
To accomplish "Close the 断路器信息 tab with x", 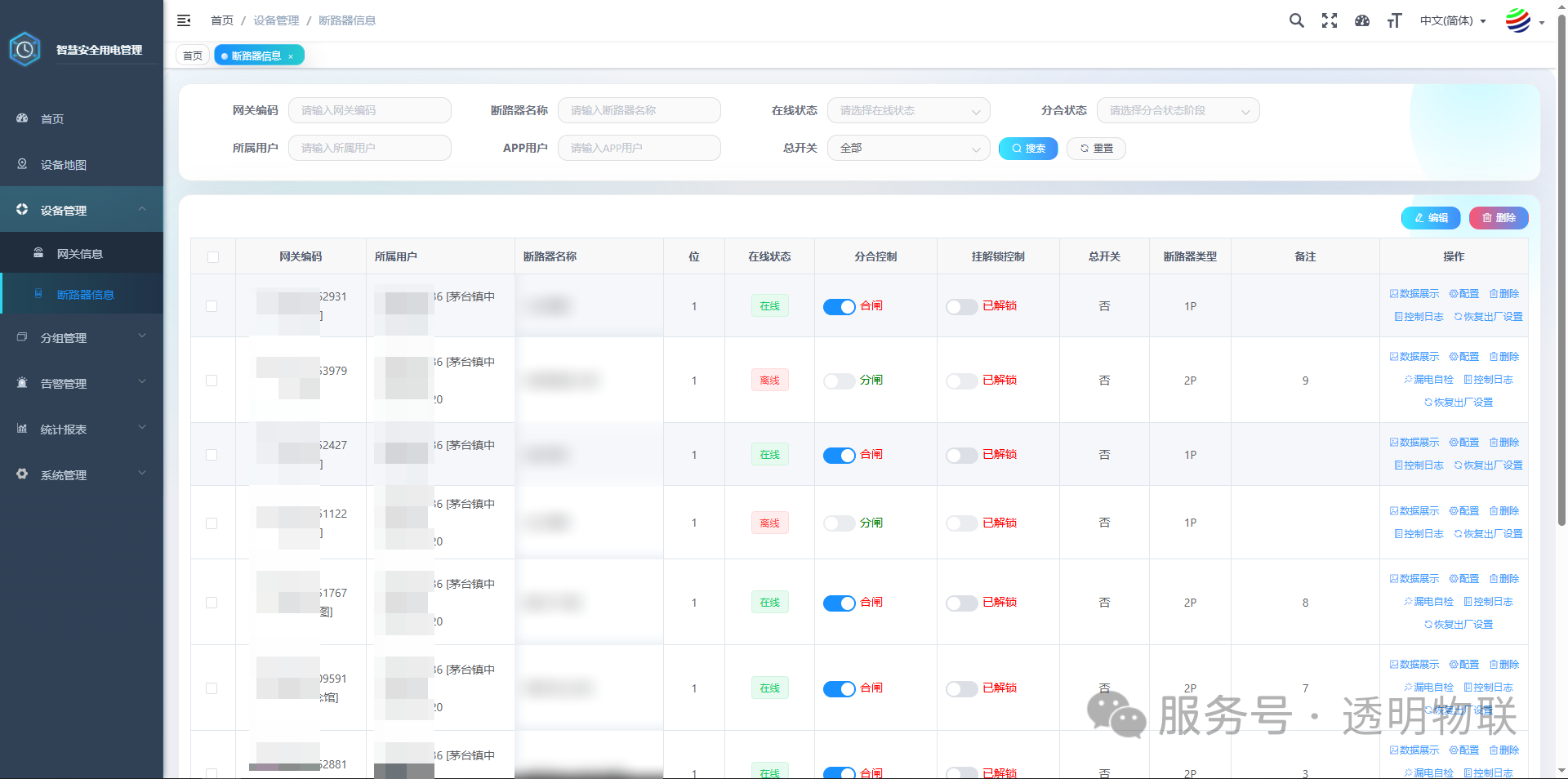I will coord(291,56).
